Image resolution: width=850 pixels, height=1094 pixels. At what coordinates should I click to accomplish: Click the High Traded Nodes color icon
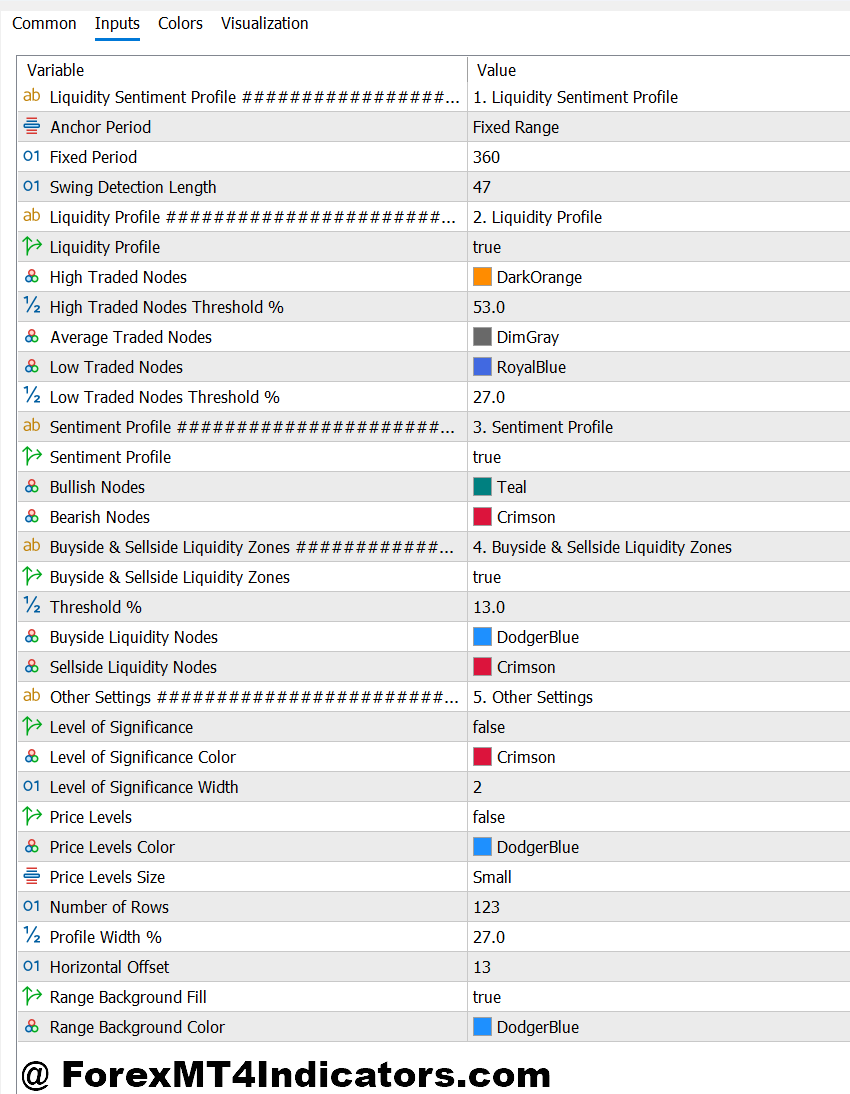pos(32,276)
